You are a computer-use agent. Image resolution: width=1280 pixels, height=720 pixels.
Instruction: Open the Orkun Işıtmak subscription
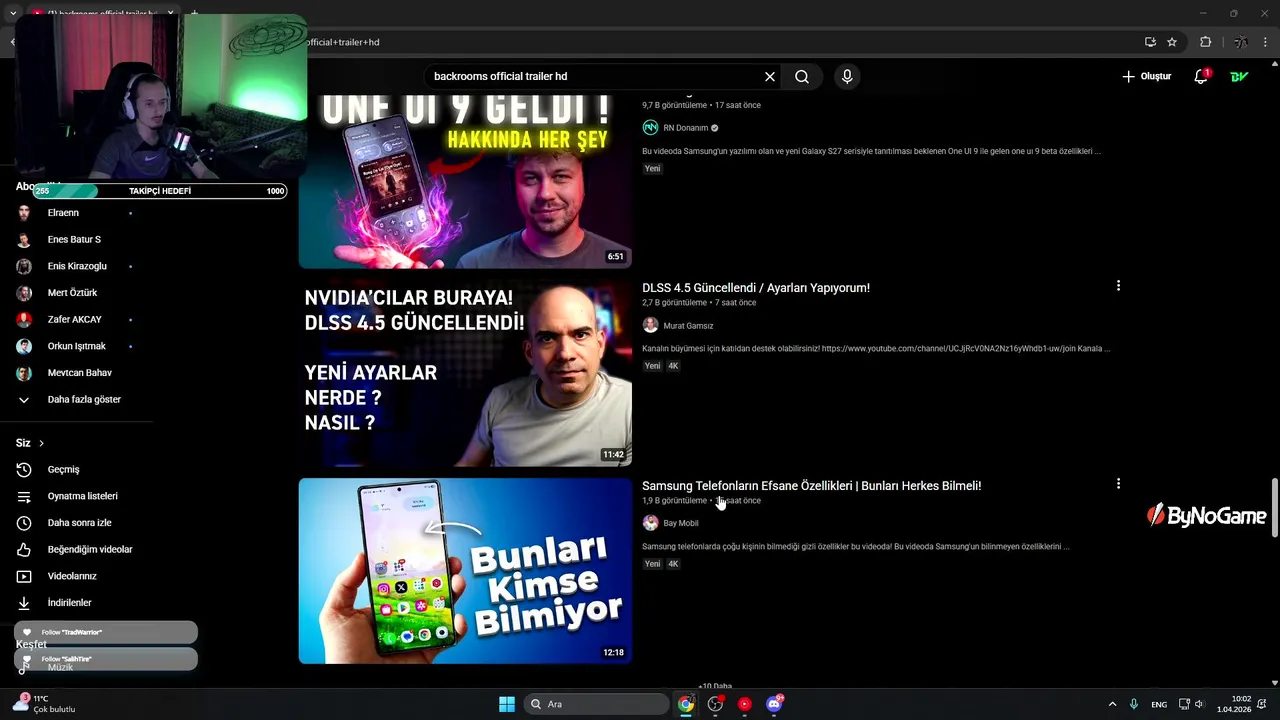[x=76, y=346]
